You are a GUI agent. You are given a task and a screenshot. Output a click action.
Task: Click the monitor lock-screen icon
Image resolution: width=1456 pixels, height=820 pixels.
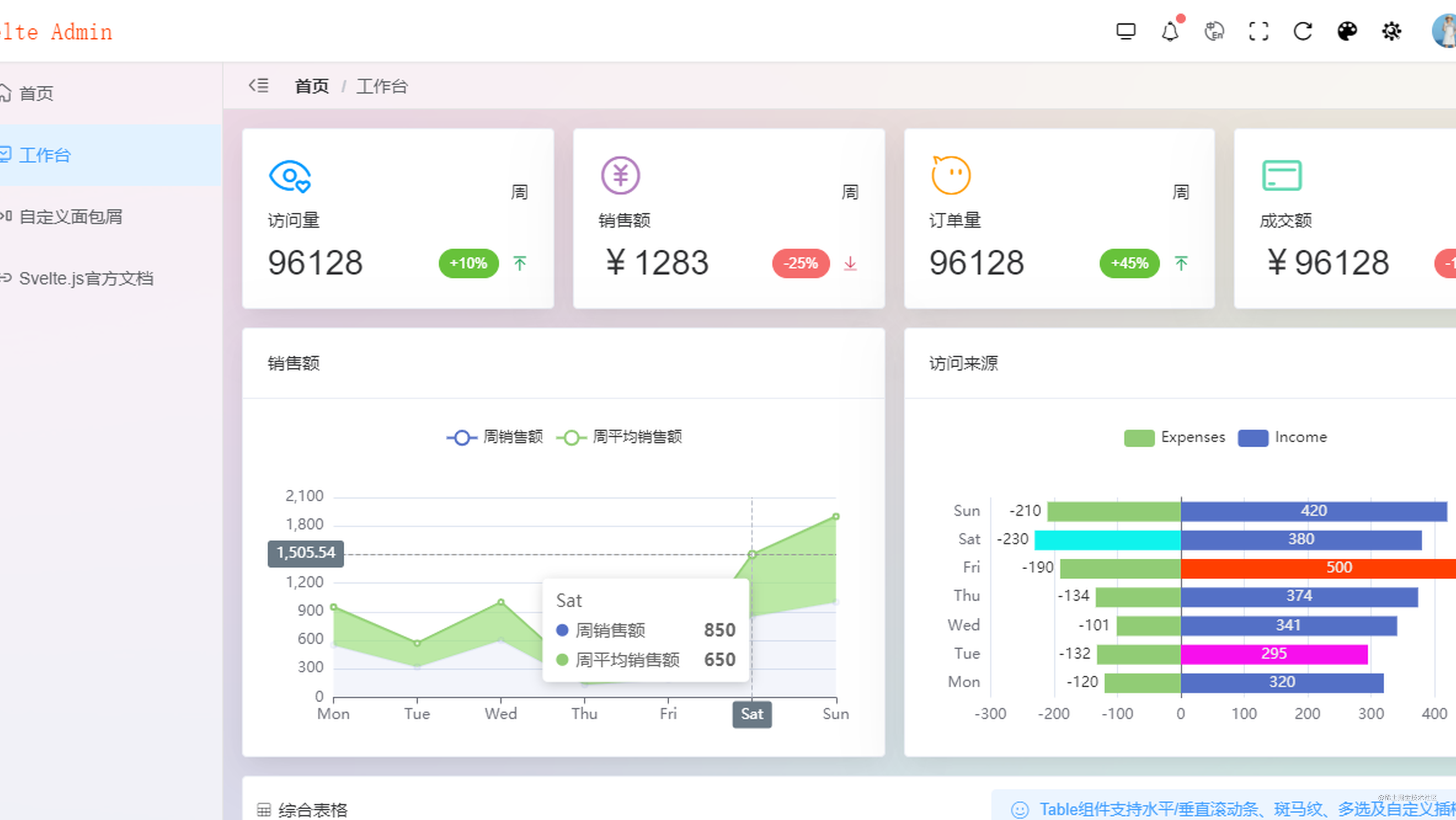tap(1126, 31)
